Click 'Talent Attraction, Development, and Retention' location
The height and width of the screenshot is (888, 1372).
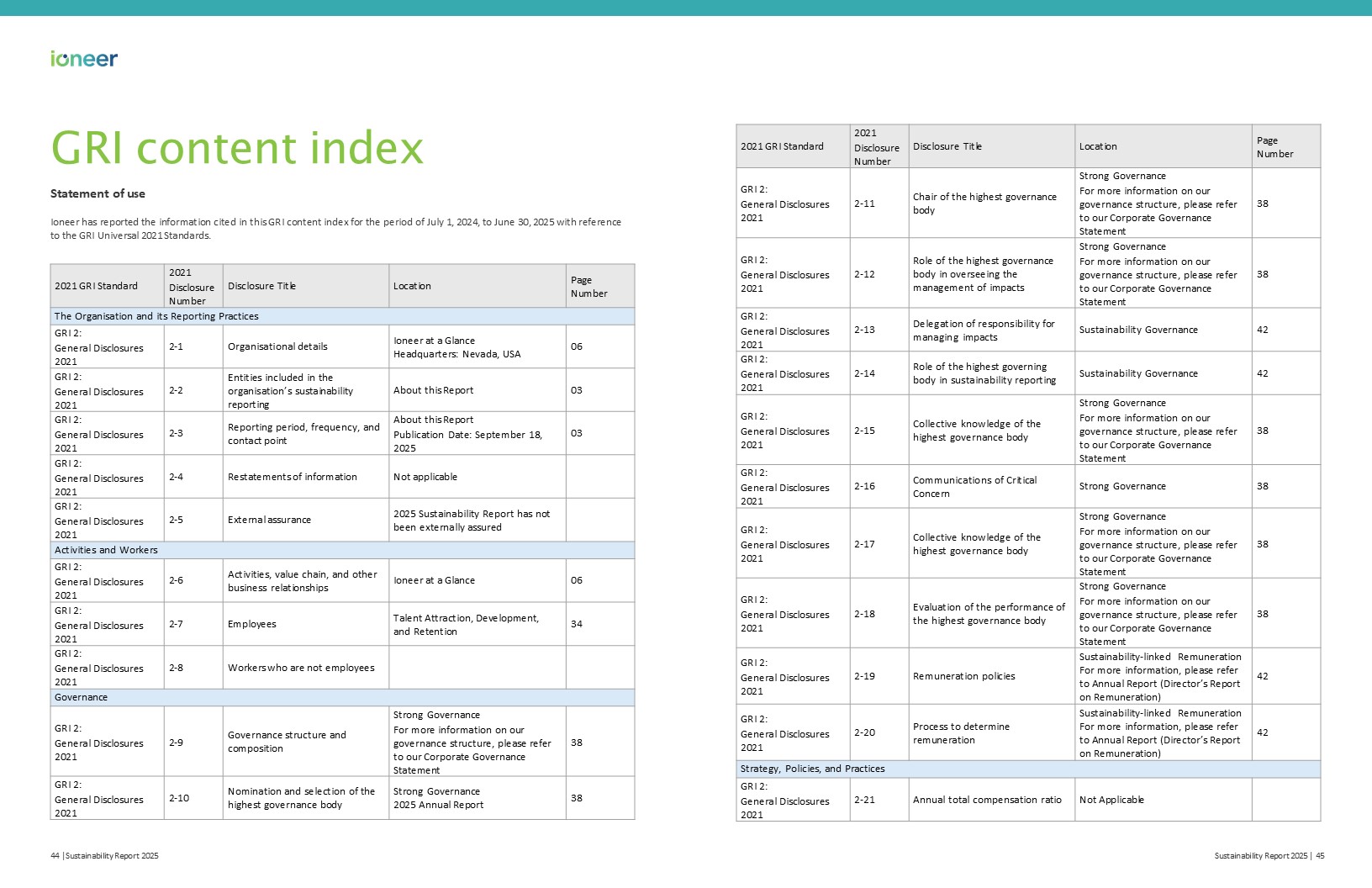point(466,624)
